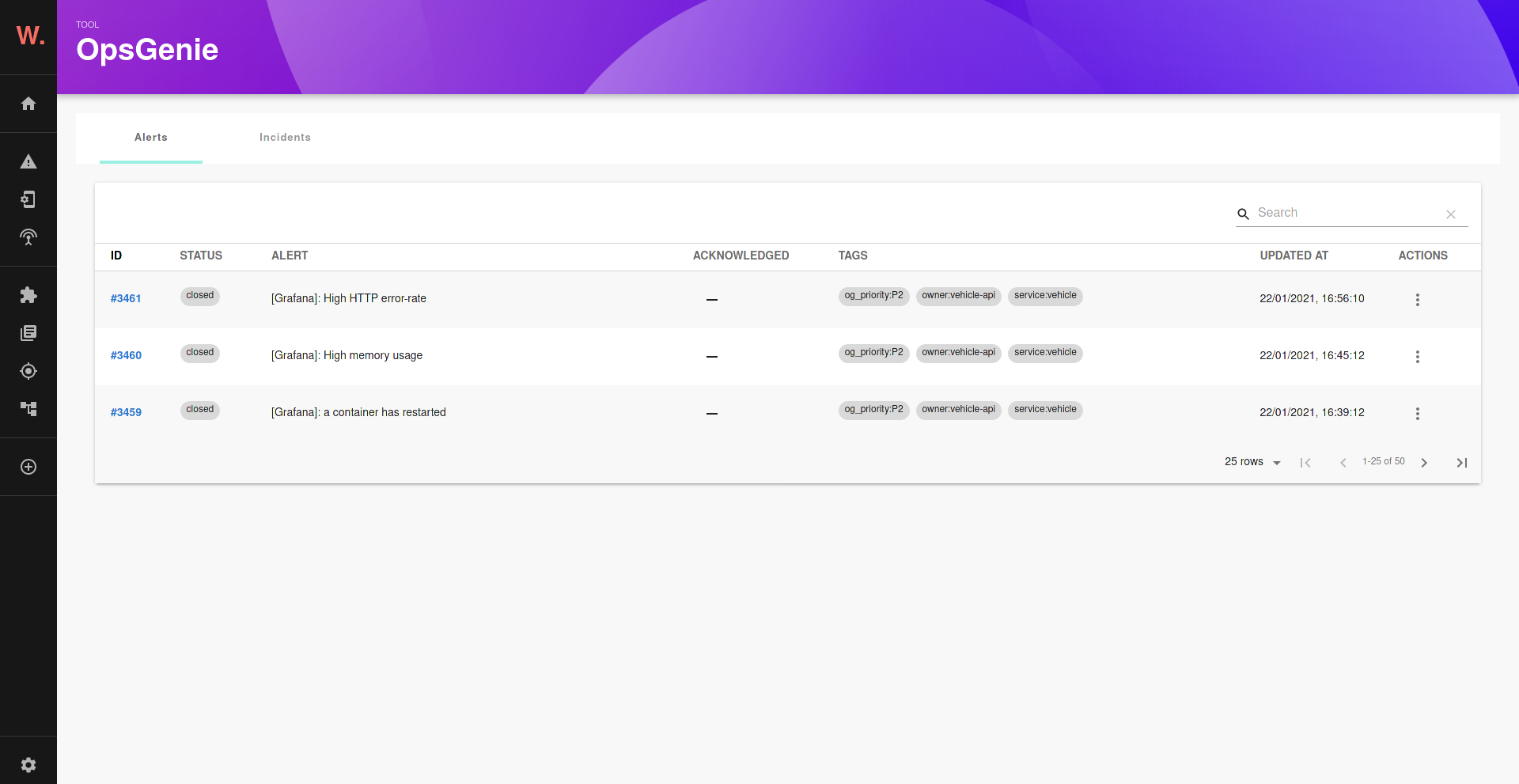Viewport: 1519px width, 784px height.
Task: Click the target radar sidebar icon
Action: point(28,371)
